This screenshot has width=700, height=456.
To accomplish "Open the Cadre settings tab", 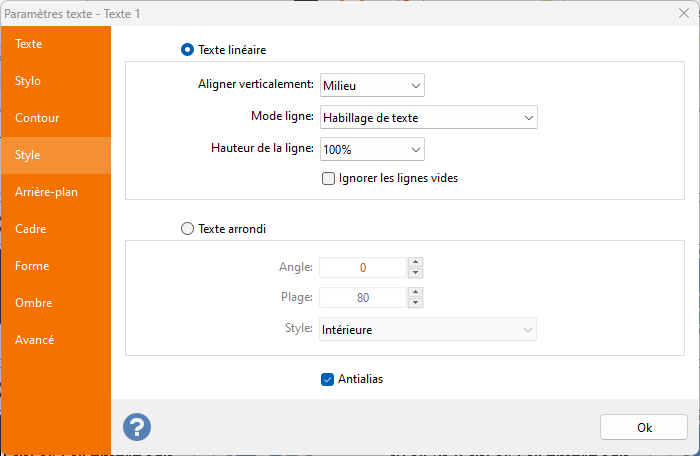I will point(31,229).
